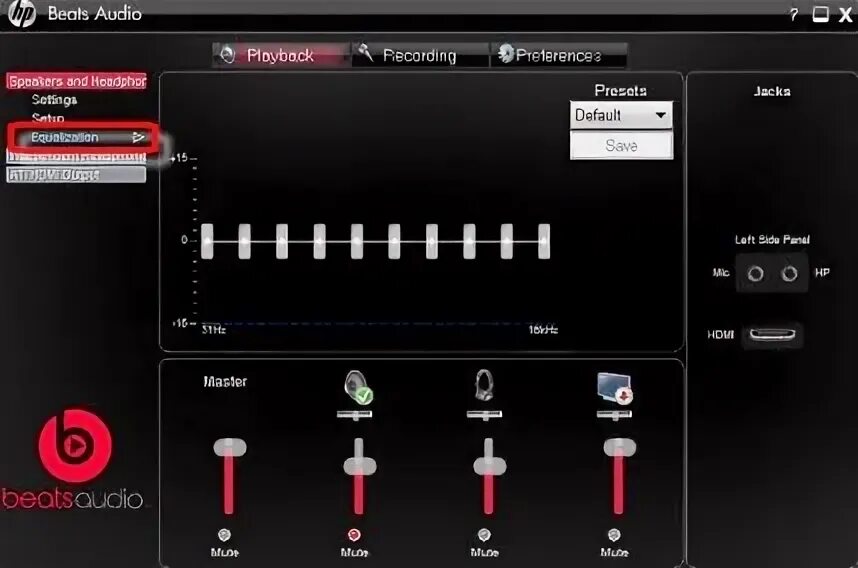
Task: Click the sixth equalizer band slider from left
Action: [x=394, y=241]
